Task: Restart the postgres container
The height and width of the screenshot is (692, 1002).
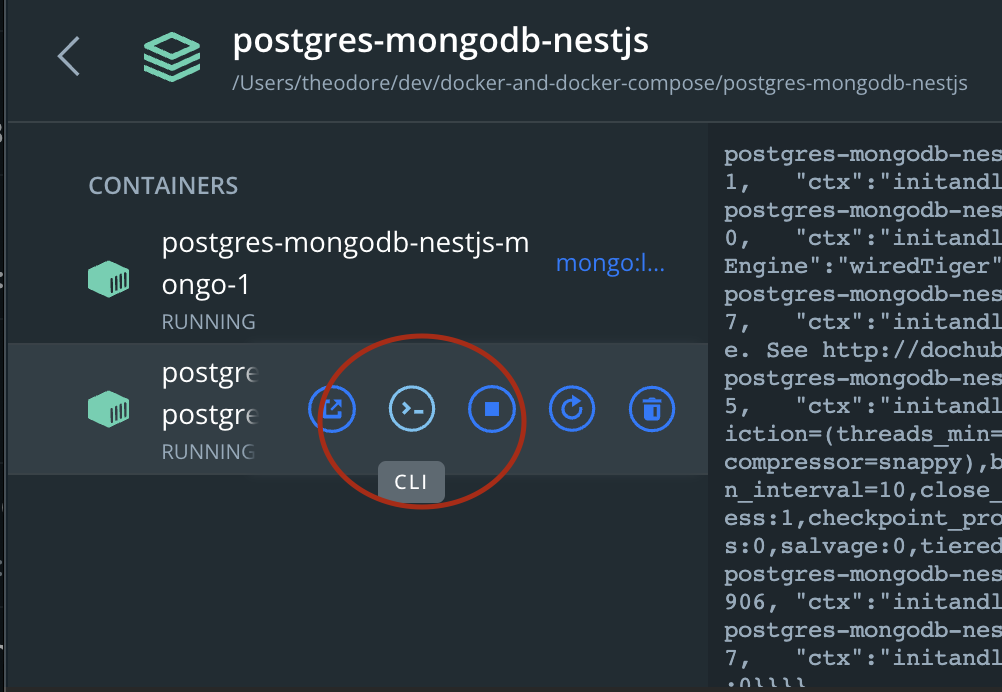Action: [x=572, y=409]
